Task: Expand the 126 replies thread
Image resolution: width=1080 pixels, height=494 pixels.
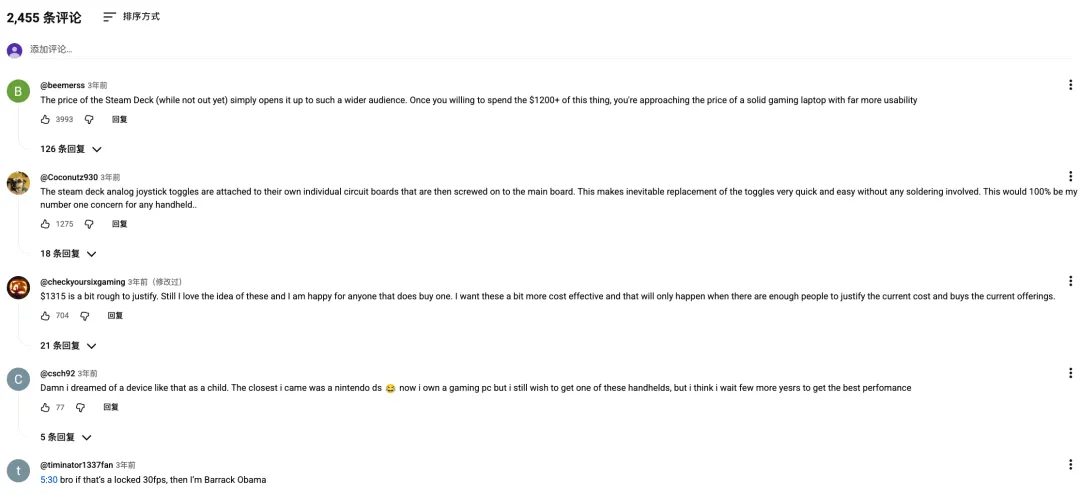Action: point(71,149)
